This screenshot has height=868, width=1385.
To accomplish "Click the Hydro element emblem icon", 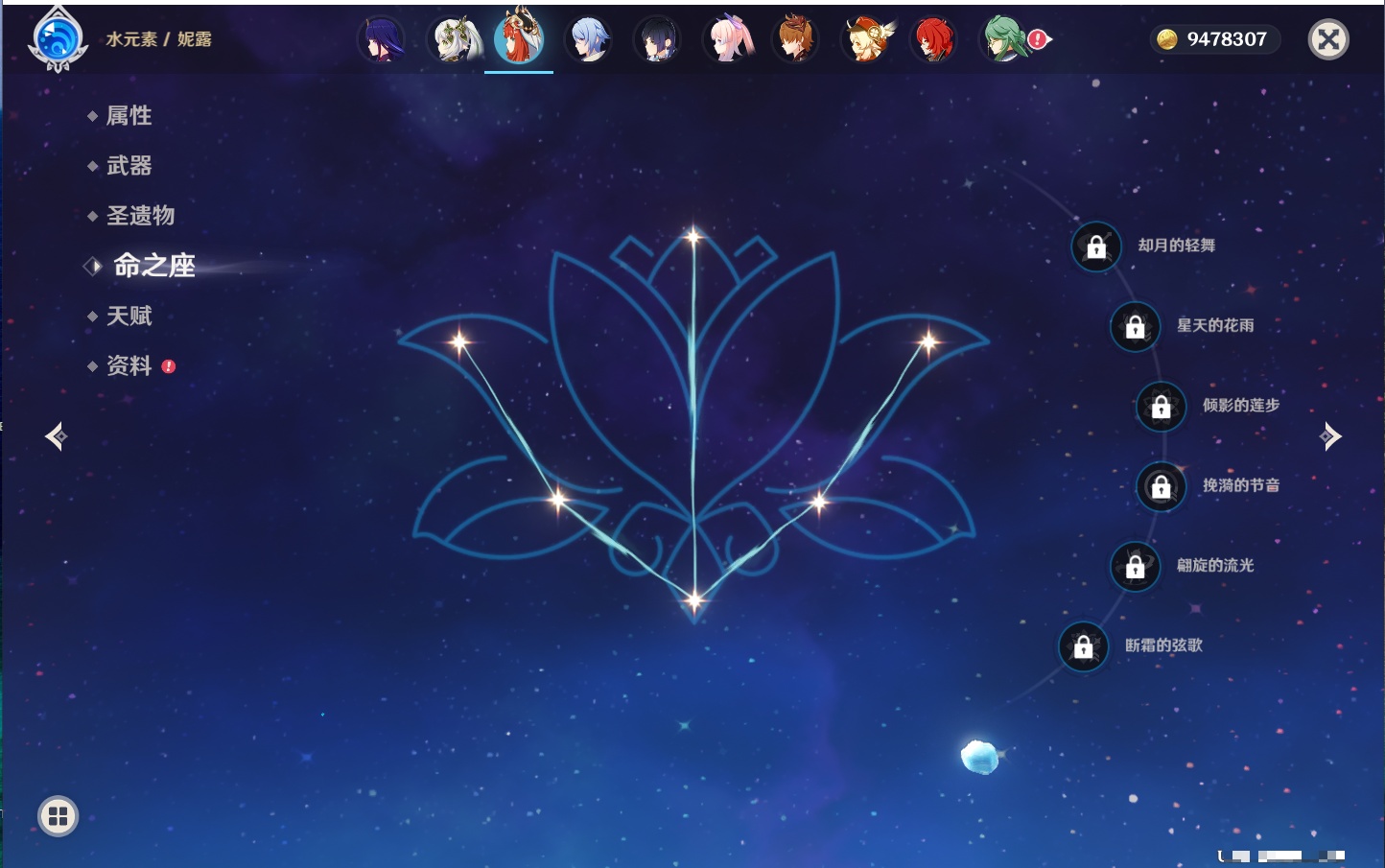I will (x=58, y=39).
